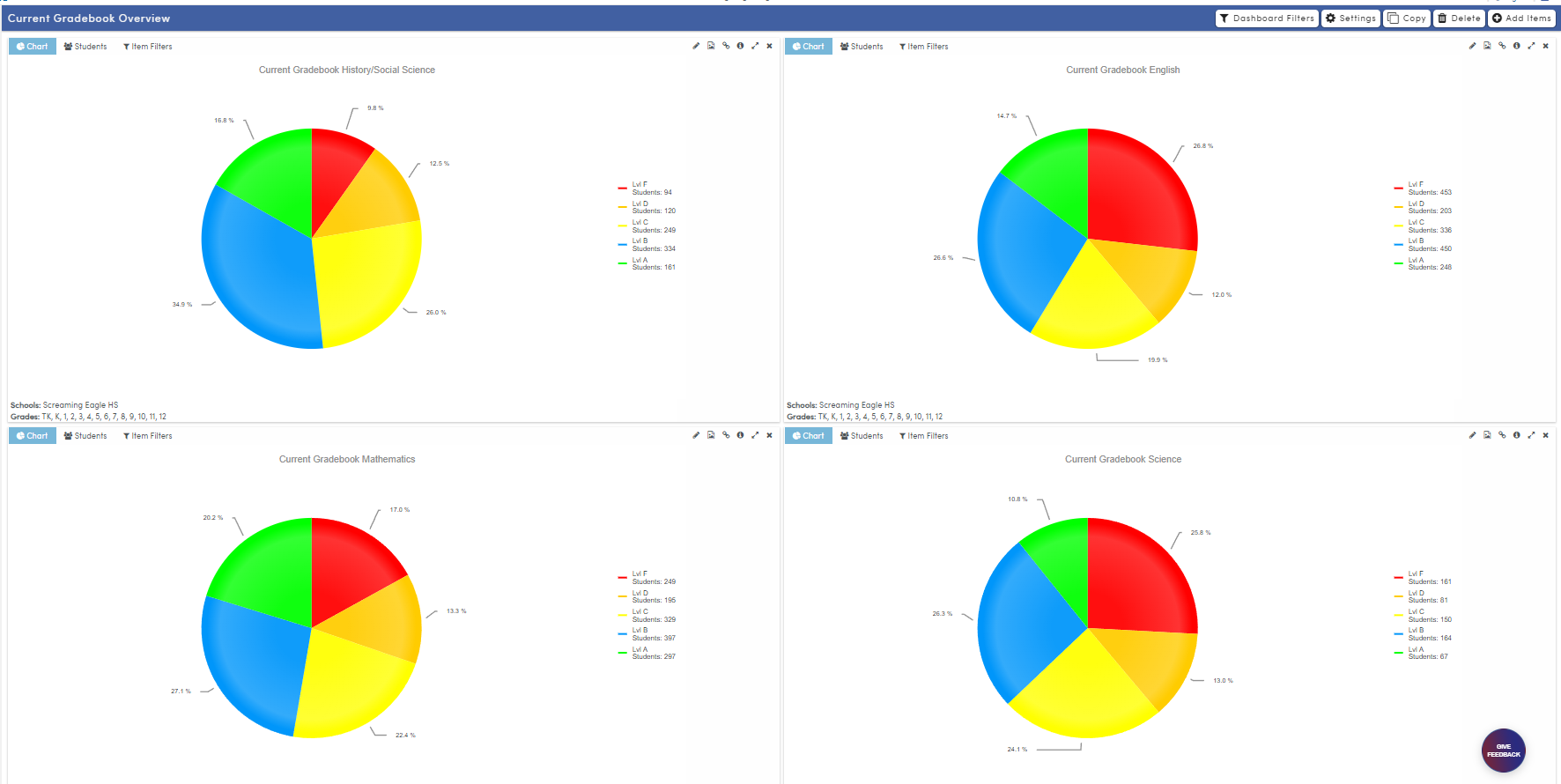This screenshot has width=1561, height=784.
Task: Click the link icon on Mathematics chart panel
Action: coord(726,435)
